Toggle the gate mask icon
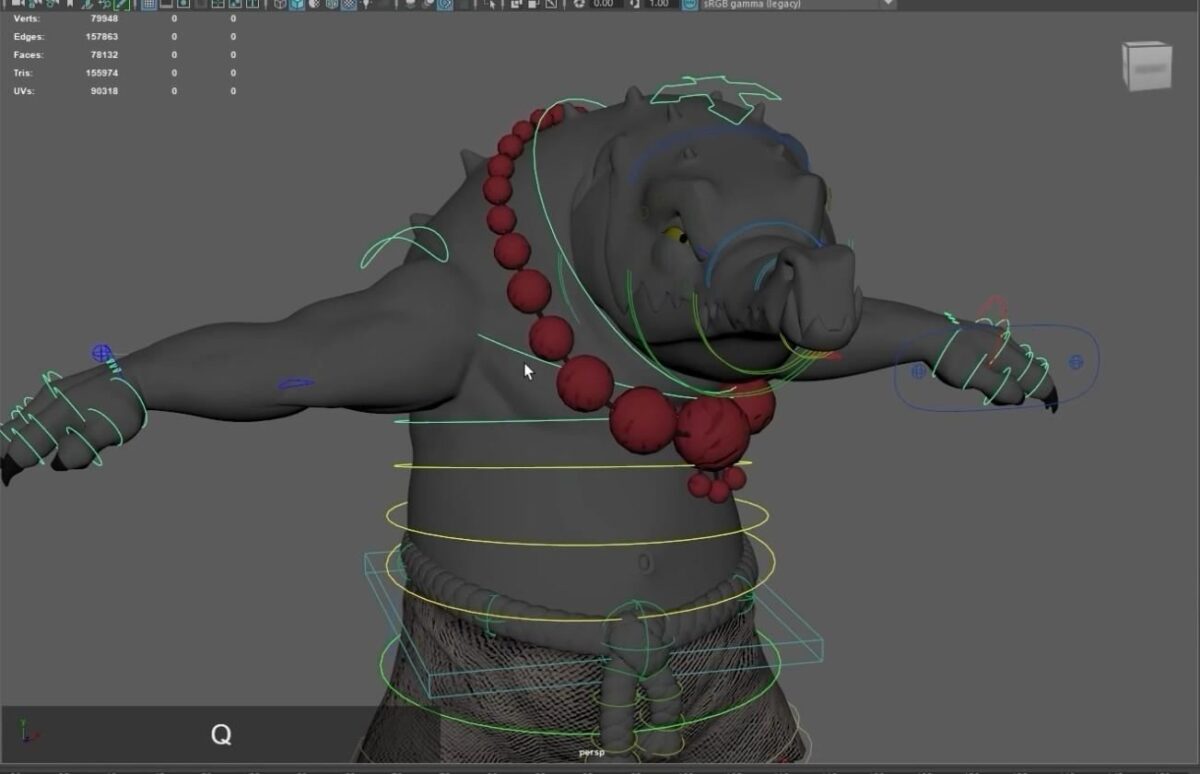 click(200, 5)
